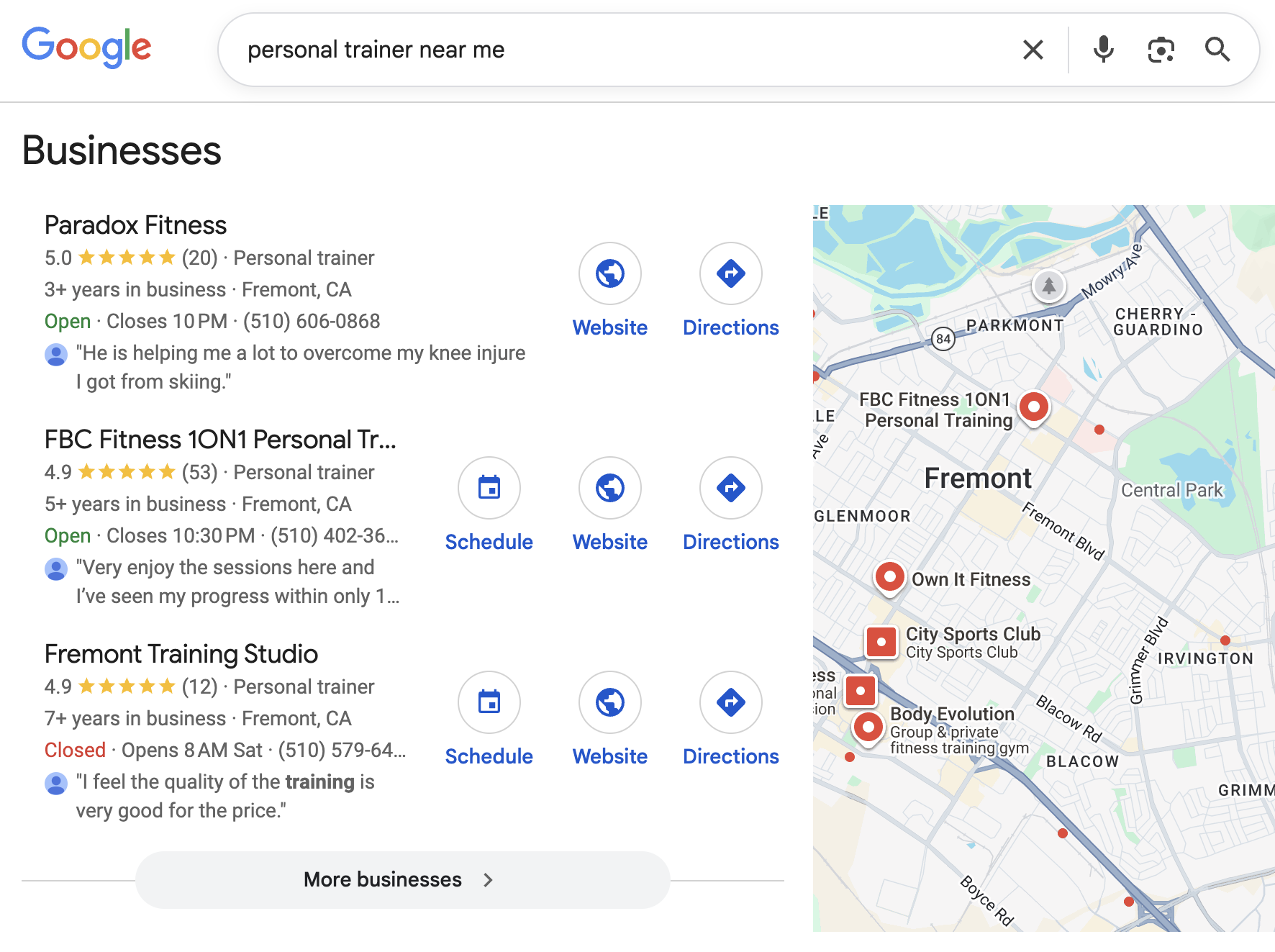Open Google Lens camera search
The height and width of the screenshot is (952, 1275).
[x=1161, y=49]
